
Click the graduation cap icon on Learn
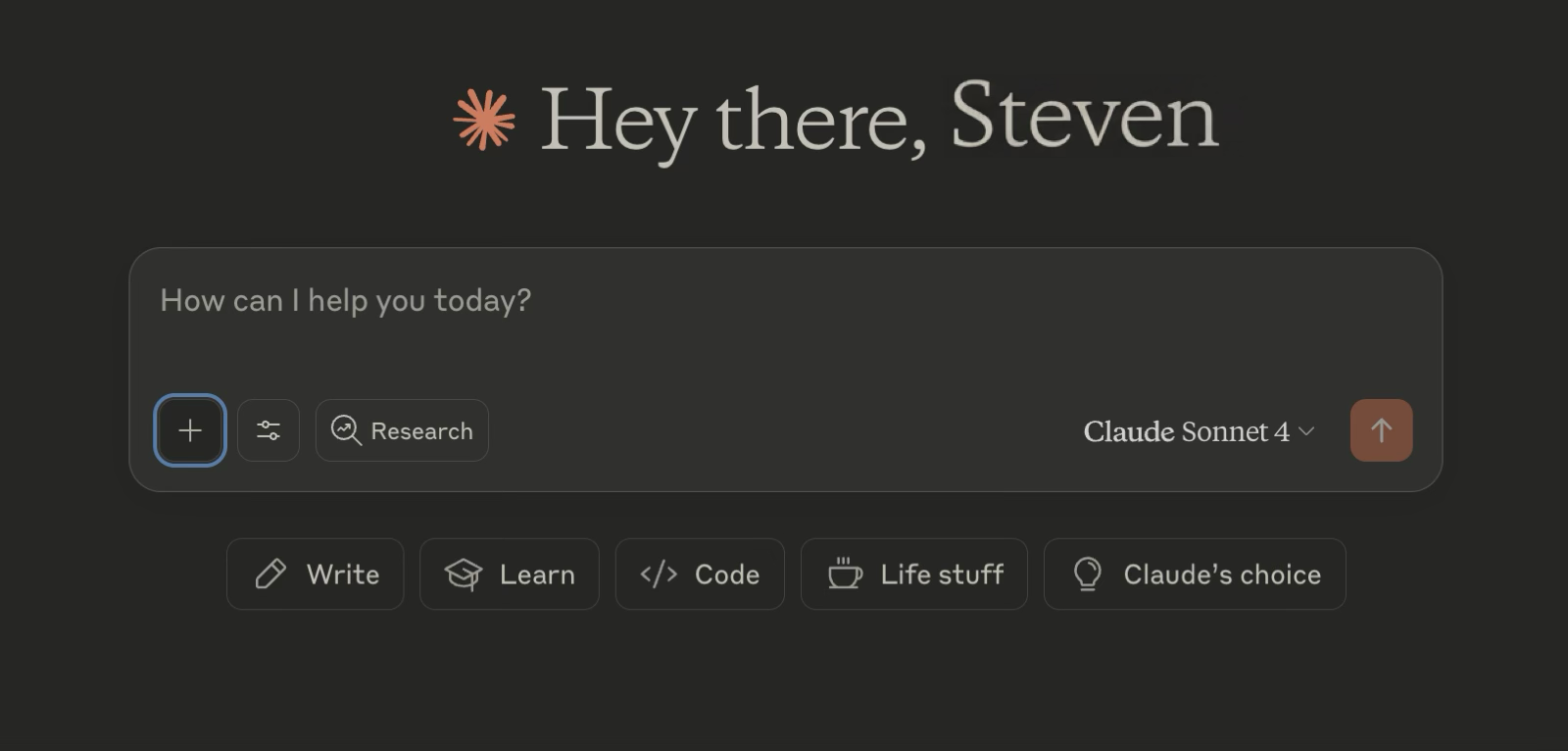click(464, 575)
